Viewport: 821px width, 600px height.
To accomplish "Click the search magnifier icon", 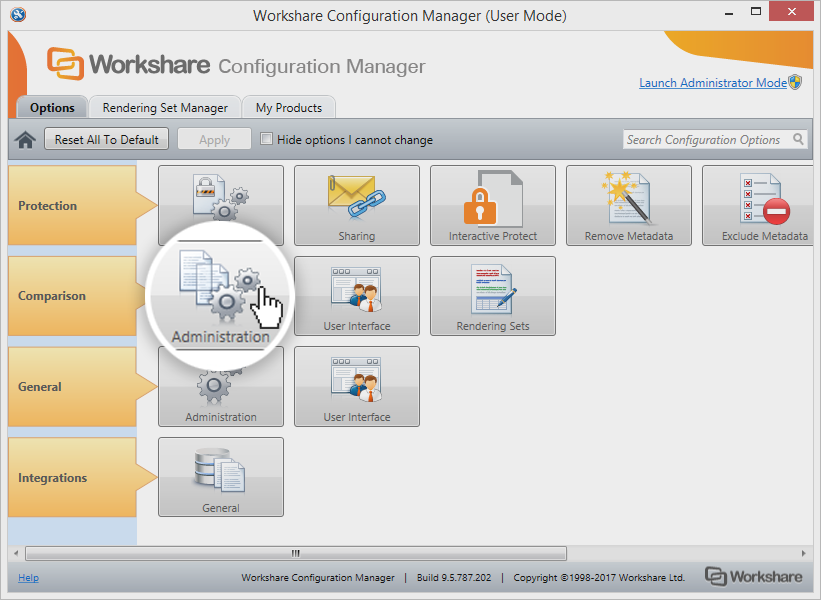I will [x=798, y=139].
